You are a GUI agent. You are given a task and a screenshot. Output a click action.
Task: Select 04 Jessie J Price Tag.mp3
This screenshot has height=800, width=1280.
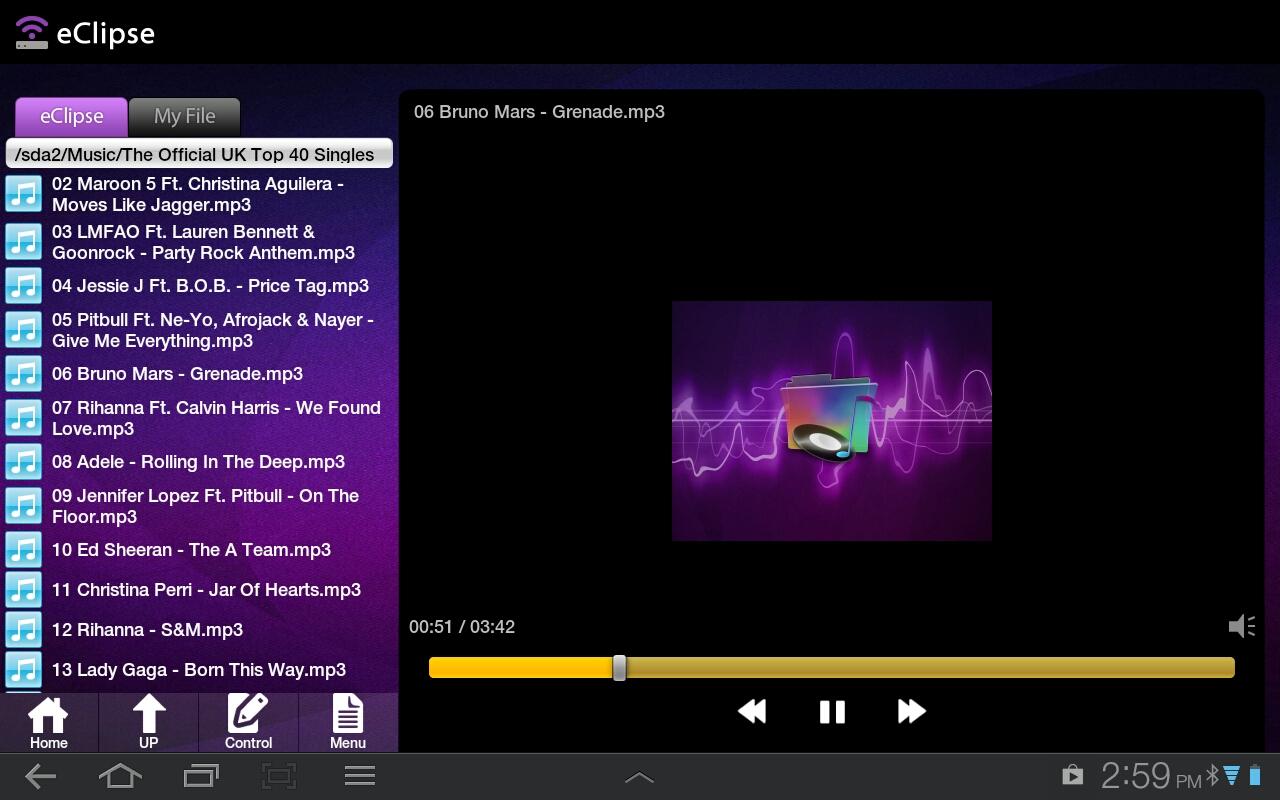coord(210,286)
